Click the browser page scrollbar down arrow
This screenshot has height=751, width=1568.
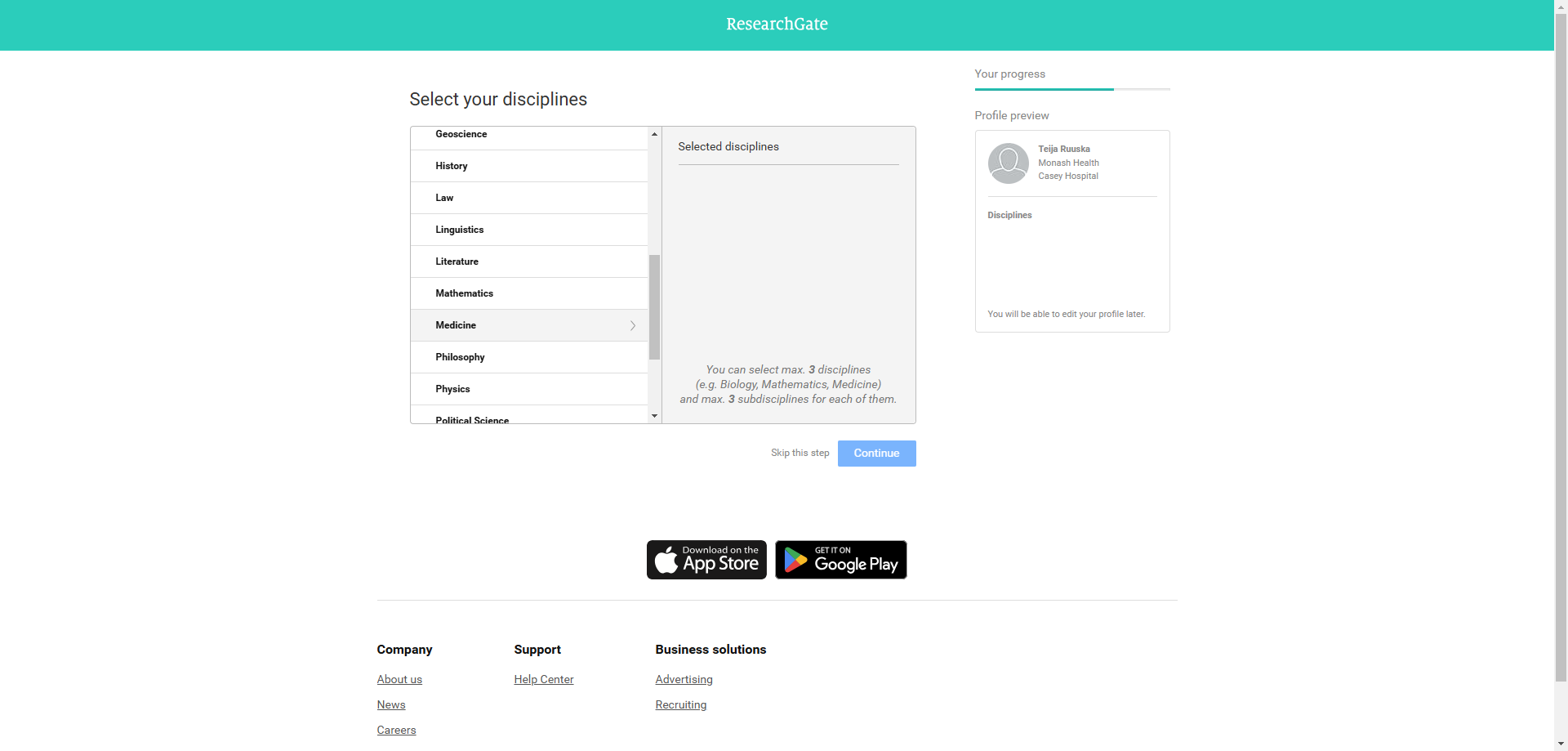1561,744
